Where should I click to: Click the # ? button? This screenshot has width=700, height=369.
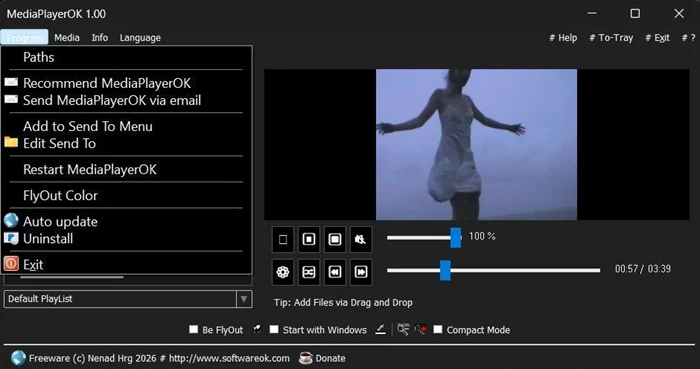click(688, 38)
